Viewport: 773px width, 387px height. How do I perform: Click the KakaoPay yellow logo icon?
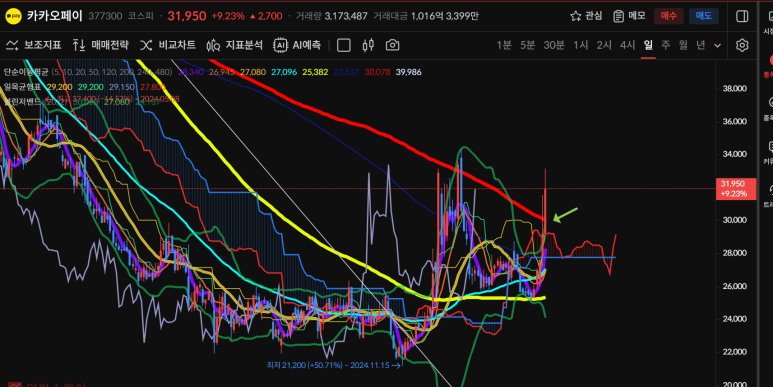[13, 16]
